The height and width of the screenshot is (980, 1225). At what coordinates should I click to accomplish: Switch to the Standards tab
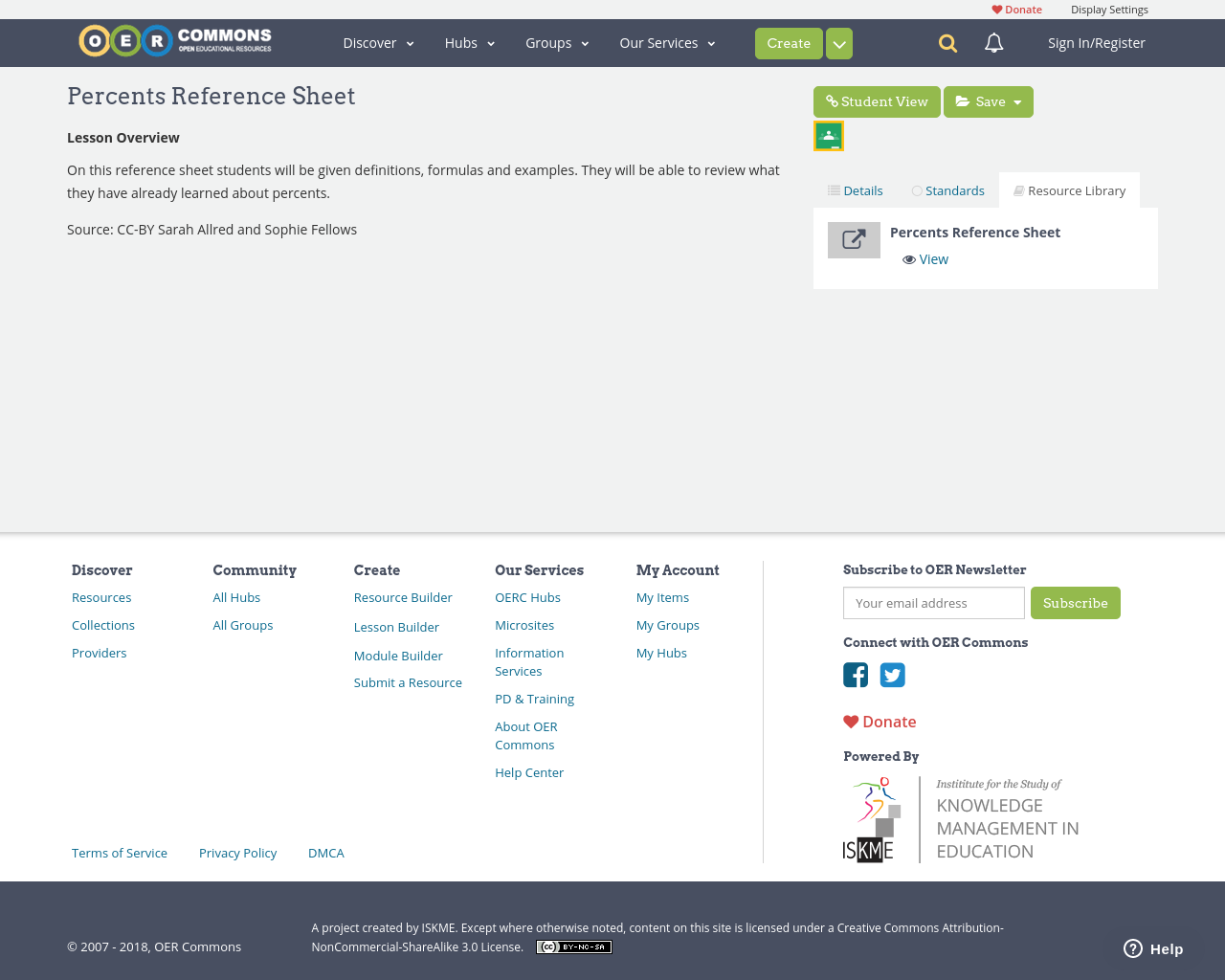coord(947,189)
